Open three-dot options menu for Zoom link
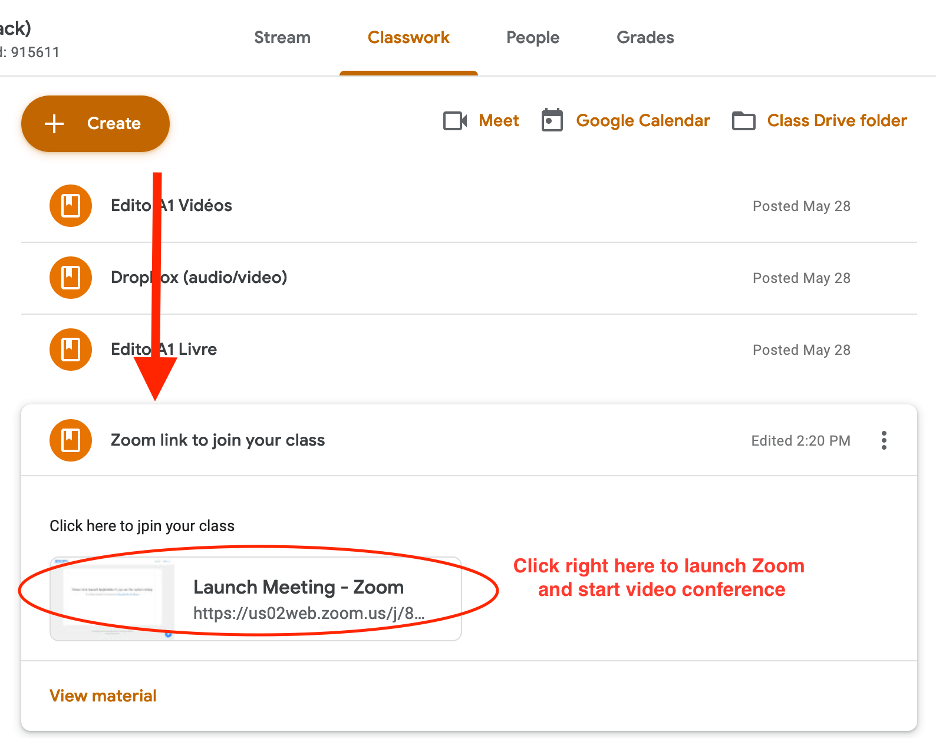This screenshot has width=936, height=738. (883, 440)
